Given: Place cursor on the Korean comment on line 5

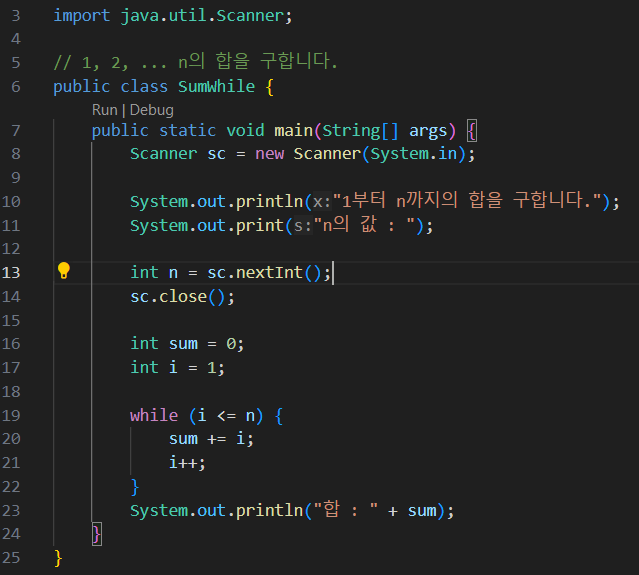Looking at the screenshot, I should pyautogui.click(x=195, y=62).
